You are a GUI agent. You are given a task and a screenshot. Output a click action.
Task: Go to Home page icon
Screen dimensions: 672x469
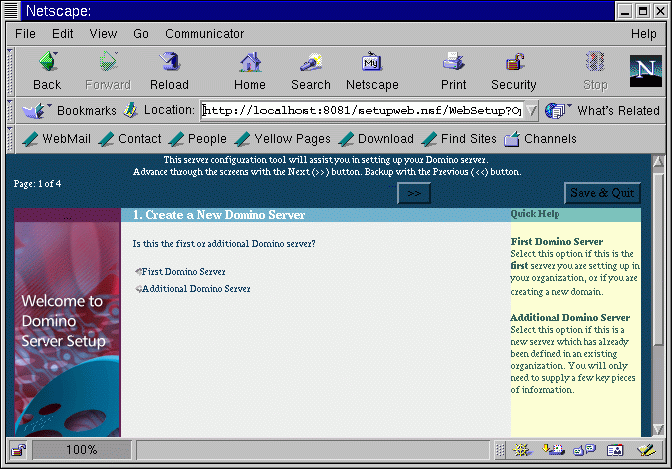[250, 61]
